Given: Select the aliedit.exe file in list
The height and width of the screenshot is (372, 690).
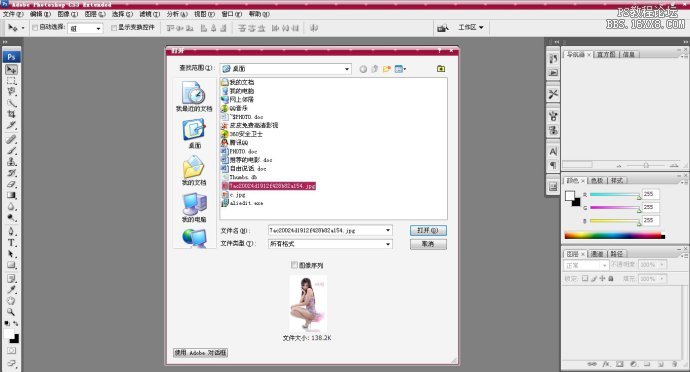Looking at the screenshot, I should click(x=242, y=203).
